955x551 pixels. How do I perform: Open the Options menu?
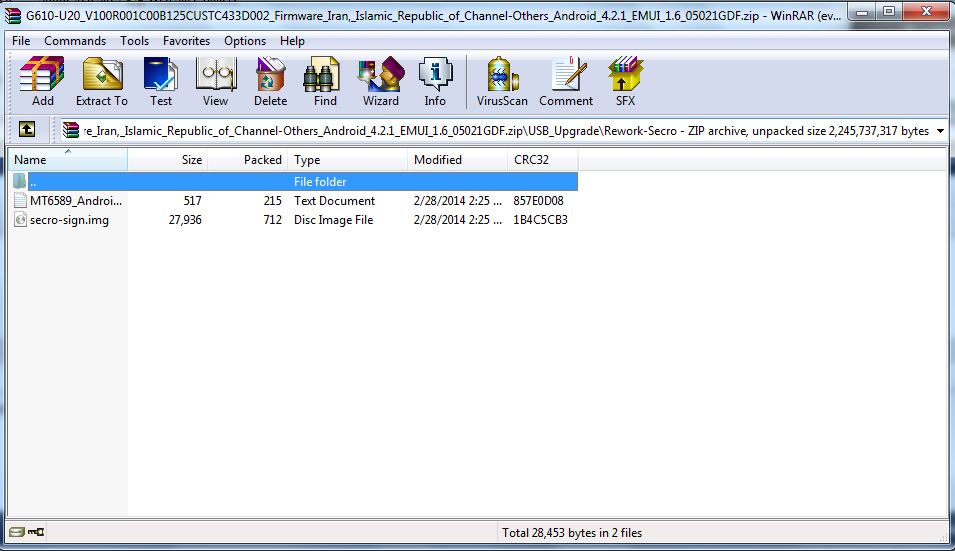click(x=245, y=41)
